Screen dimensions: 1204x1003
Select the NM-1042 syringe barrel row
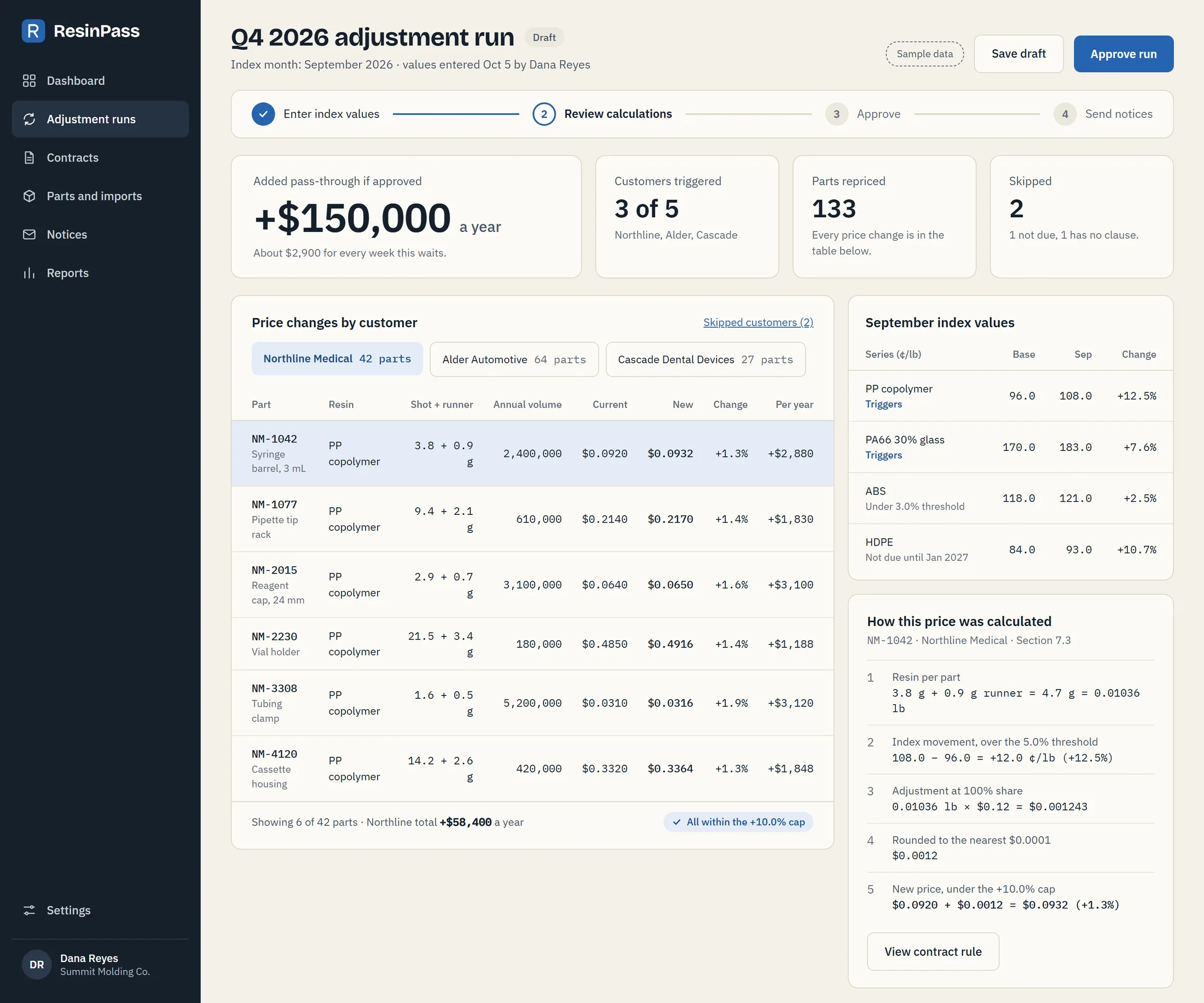tap(532, 454)
